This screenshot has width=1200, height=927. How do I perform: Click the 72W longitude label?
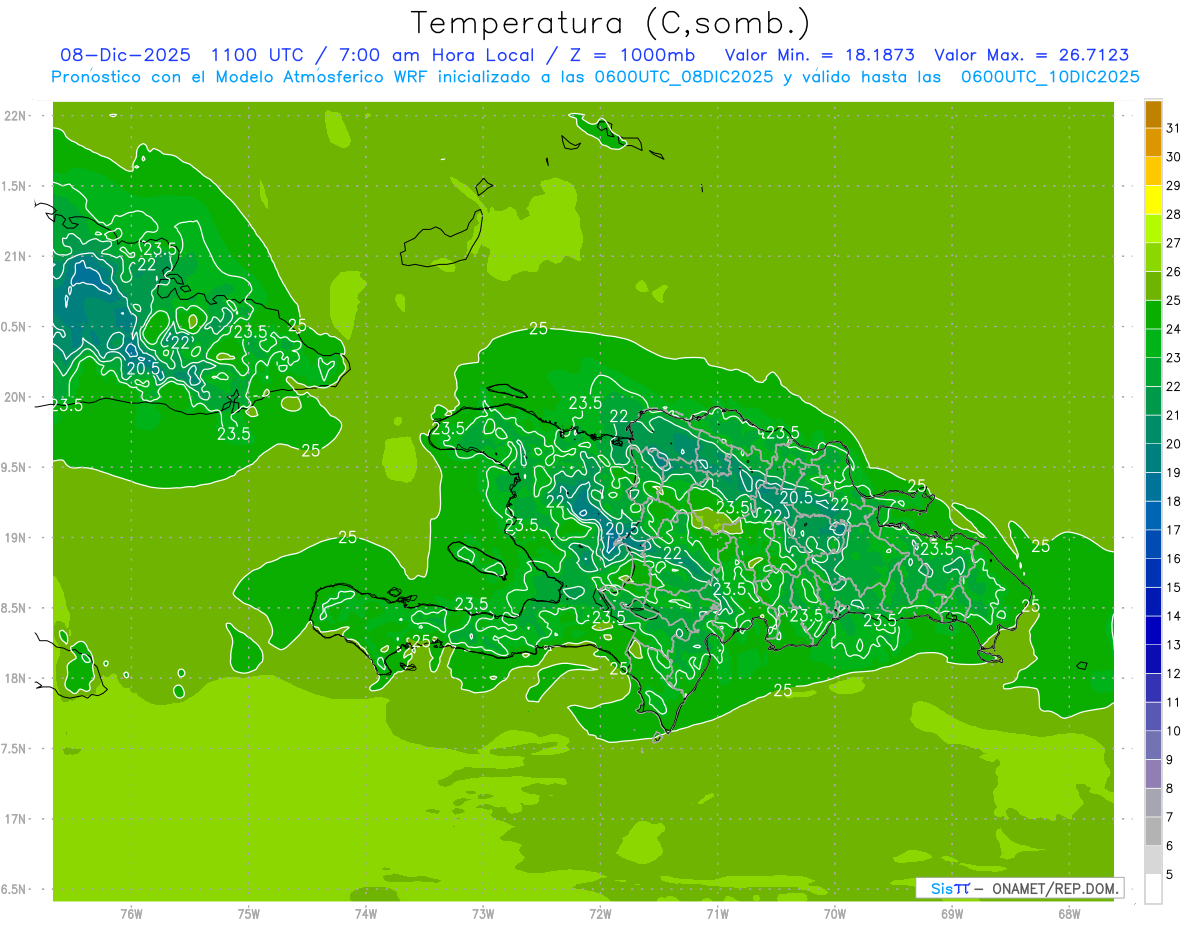tap(600, 913)
